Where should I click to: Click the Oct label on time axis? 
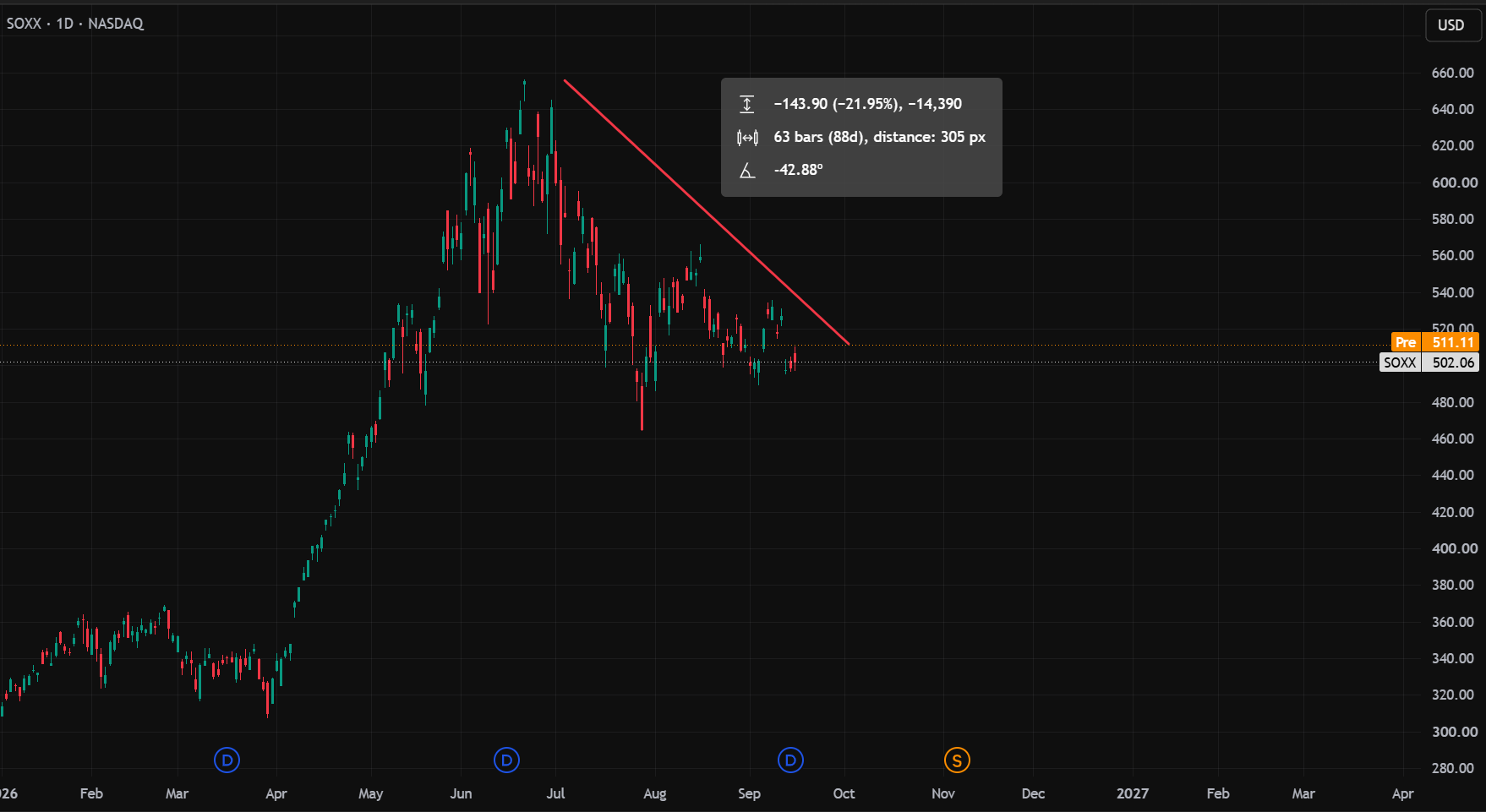[x=844, y=793]
